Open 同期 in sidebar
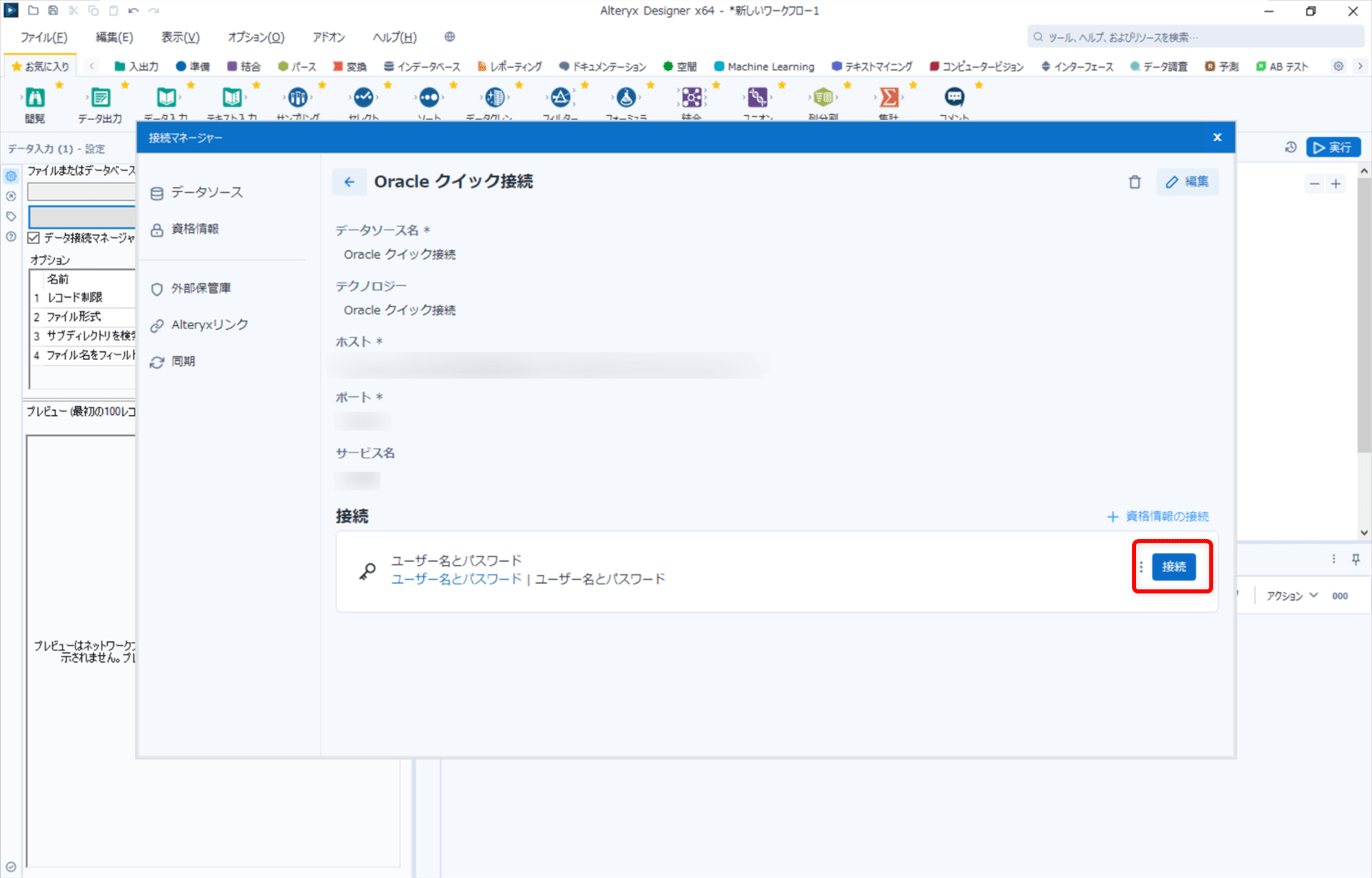Viewport: 1372px width, 878px height. point(173,361)
